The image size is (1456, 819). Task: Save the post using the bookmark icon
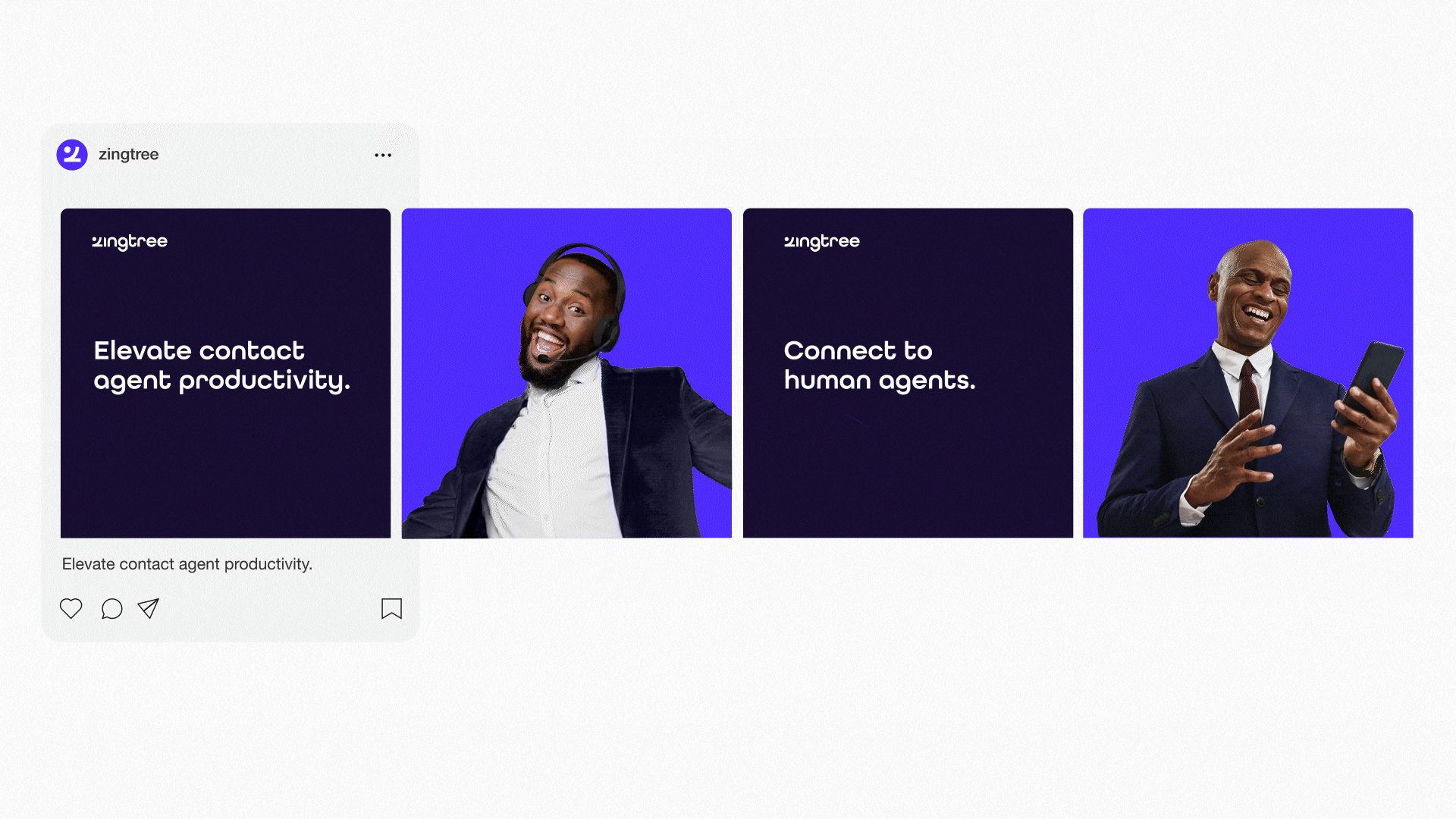392,608
